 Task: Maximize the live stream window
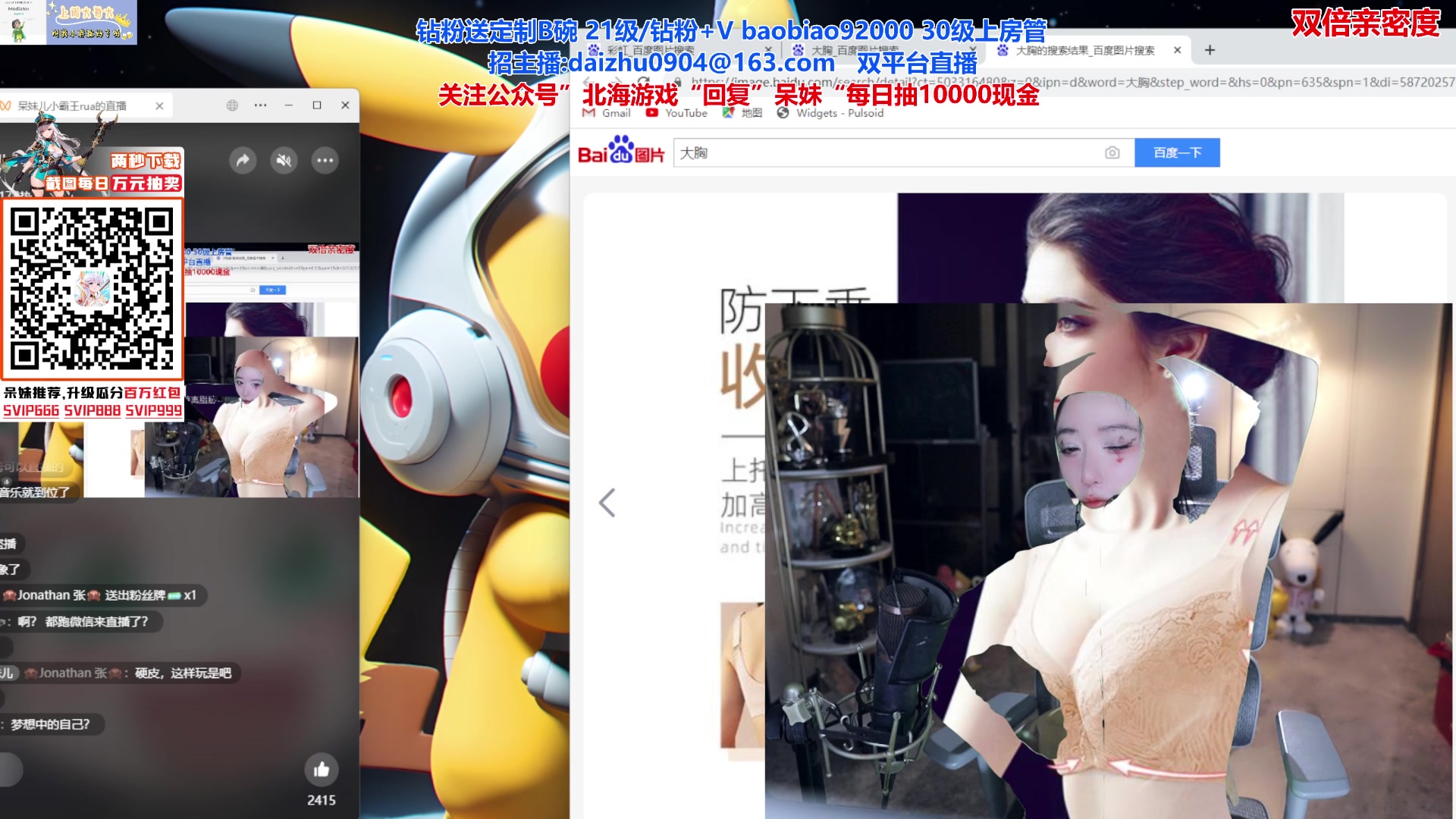tap(317, 105)
